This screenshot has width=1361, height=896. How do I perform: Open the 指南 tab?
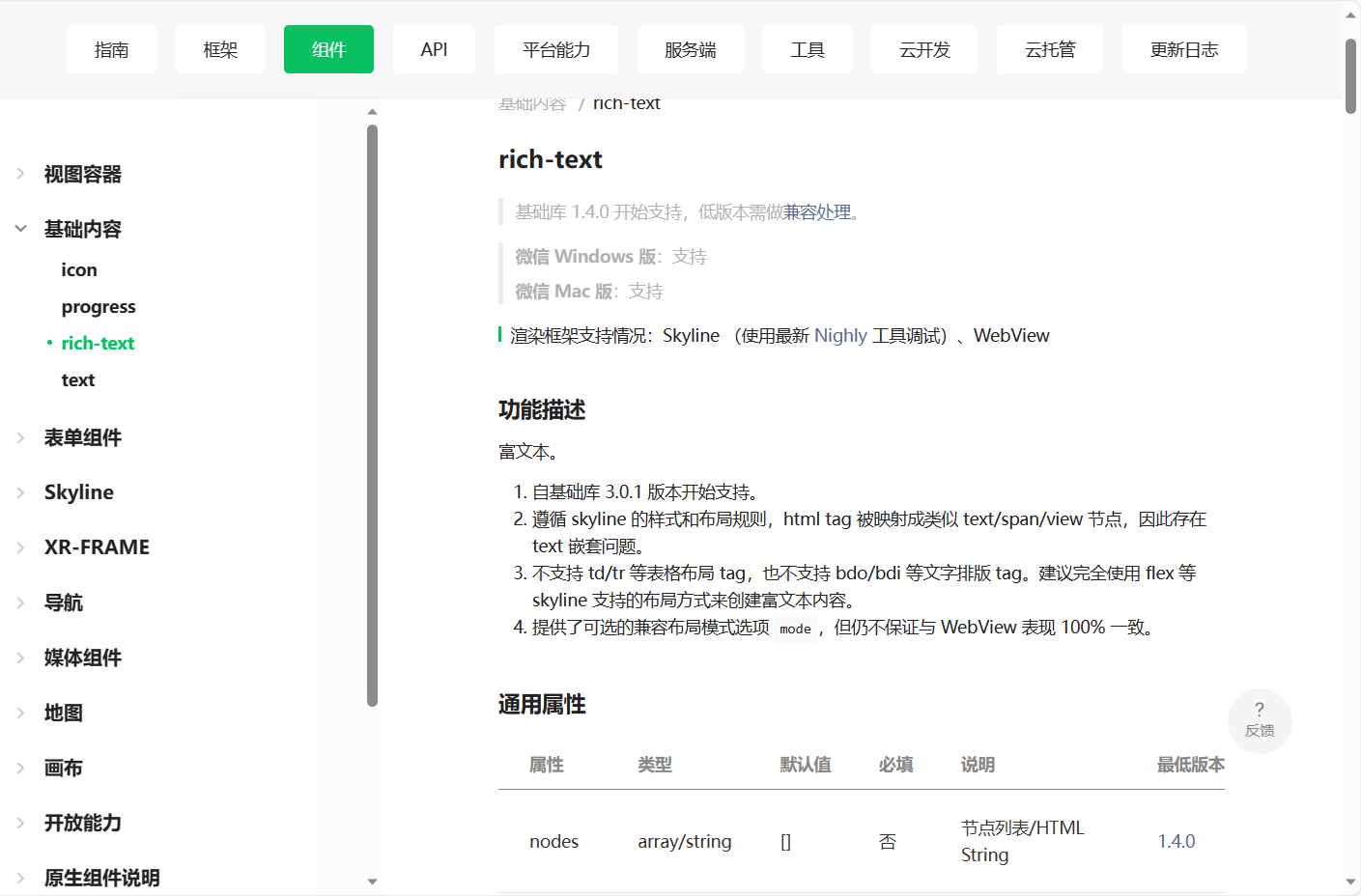[x=111, y=49]
